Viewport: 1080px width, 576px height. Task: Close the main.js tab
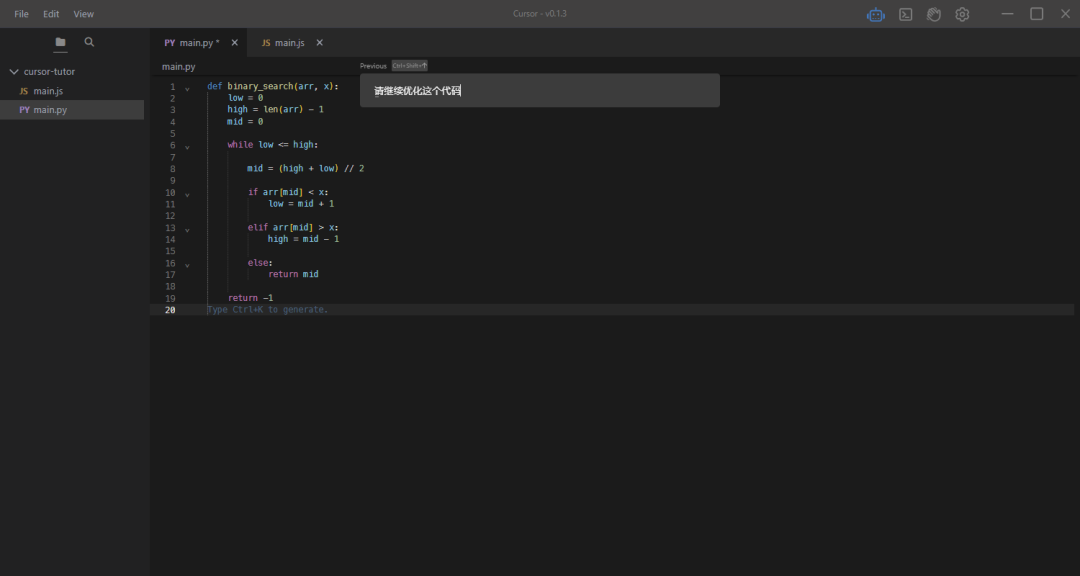click(320, 43)
